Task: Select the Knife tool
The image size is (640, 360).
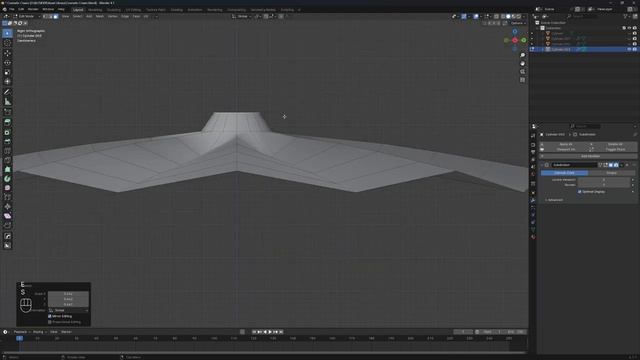Action: pos(7,160)
